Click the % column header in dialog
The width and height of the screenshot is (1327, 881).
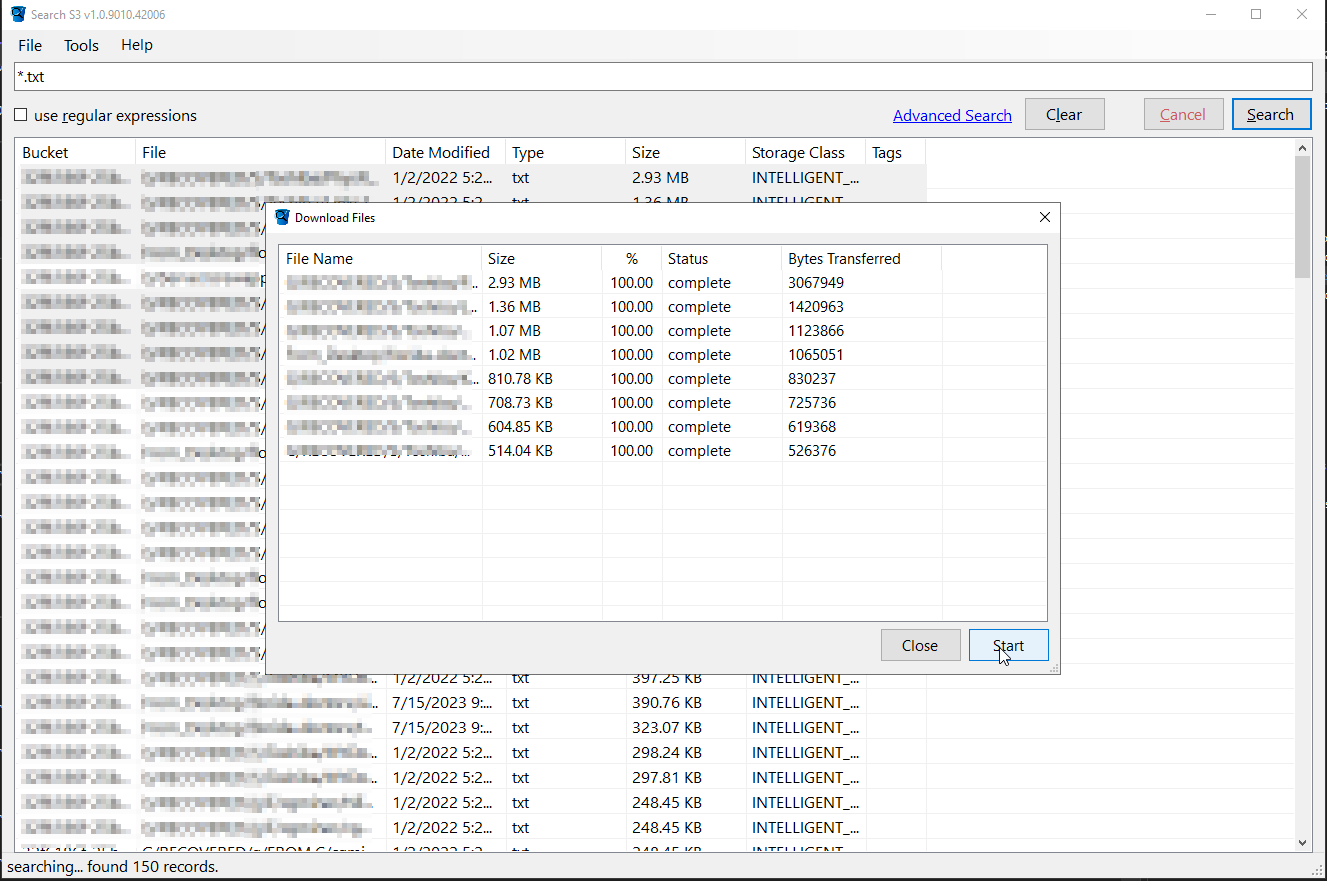point(632,258)
